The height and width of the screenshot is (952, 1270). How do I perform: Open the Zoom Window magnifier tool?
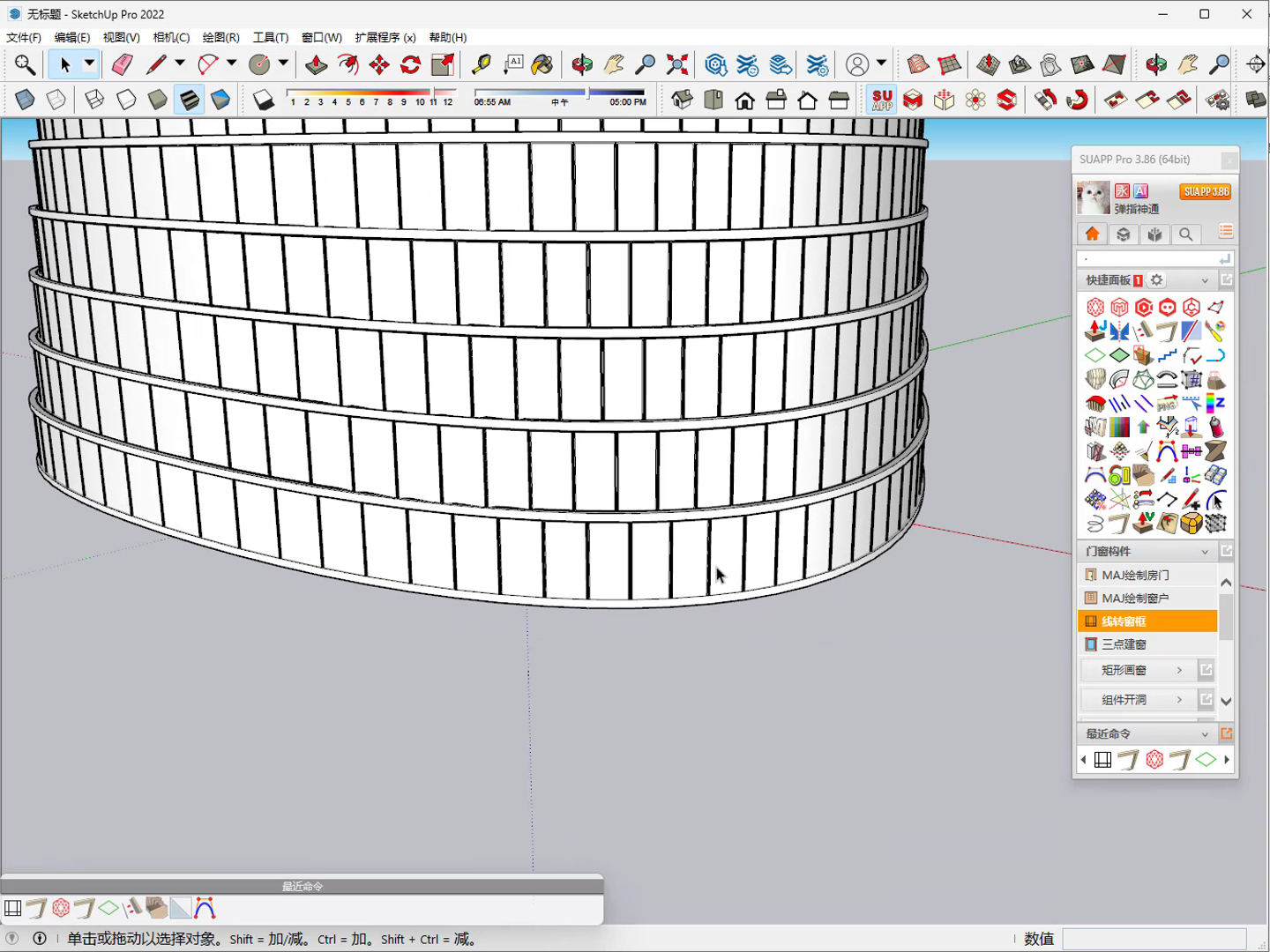[646, 64]
